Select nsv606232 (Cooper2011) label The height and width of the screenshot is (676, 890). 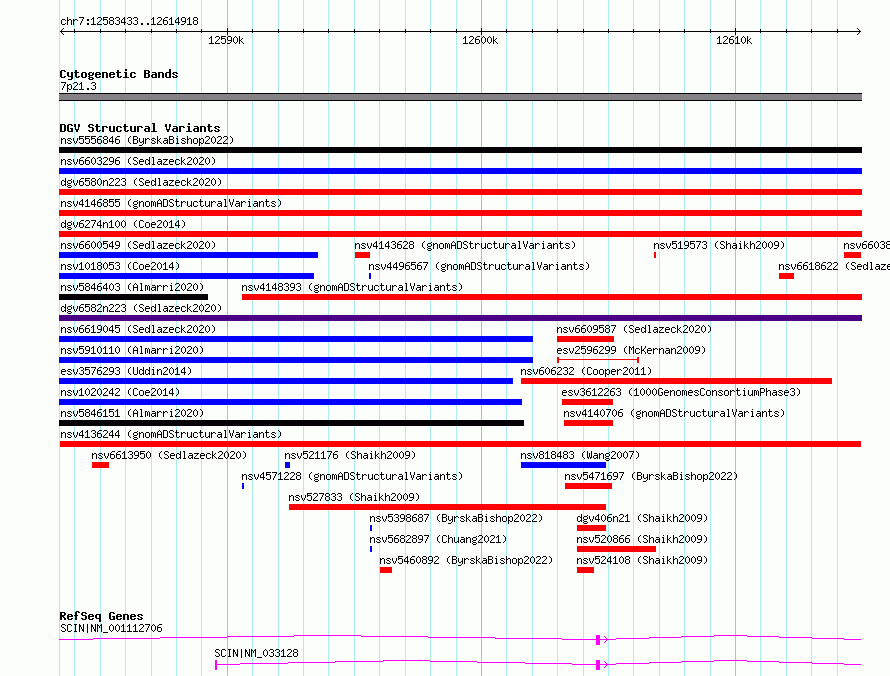586,371
